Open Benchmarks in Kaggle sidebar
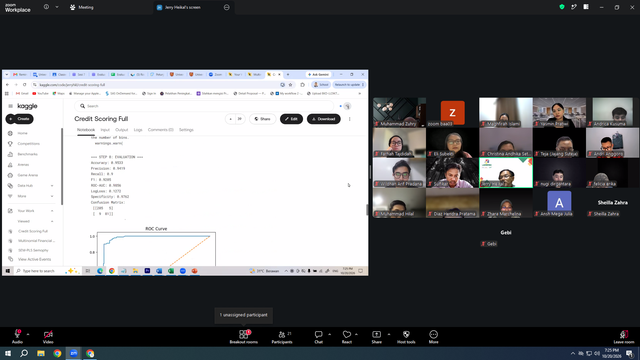 tap(27, 154)
